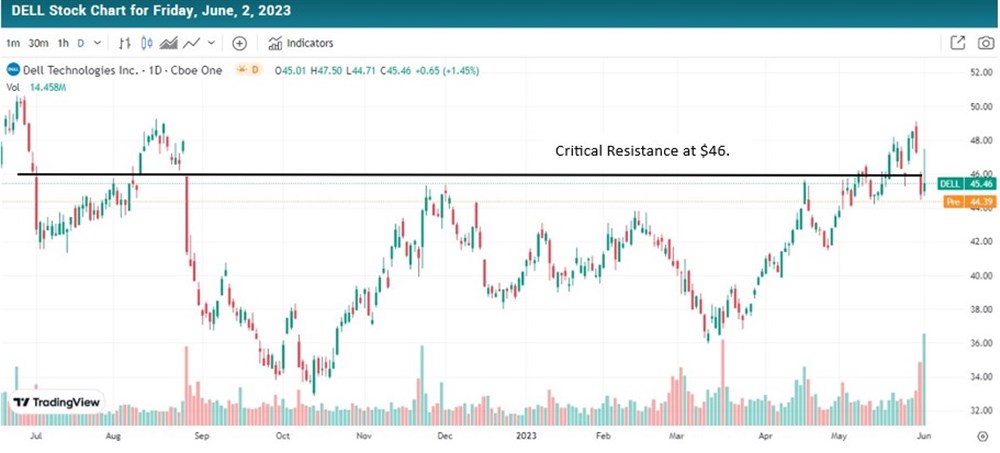Click the Pre 44.39 pre-market price label
The image size is (1000, 453).
[968, 202]
